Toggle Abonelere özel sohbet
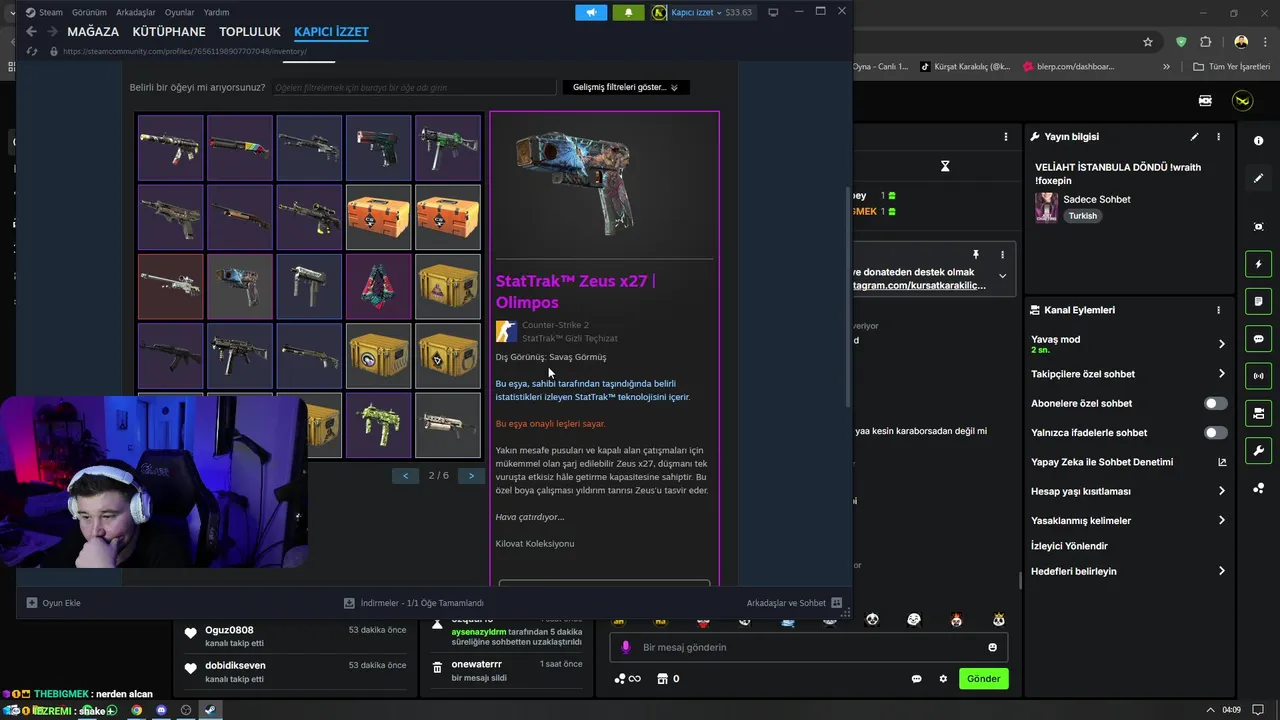 [x=1215, y=403]
